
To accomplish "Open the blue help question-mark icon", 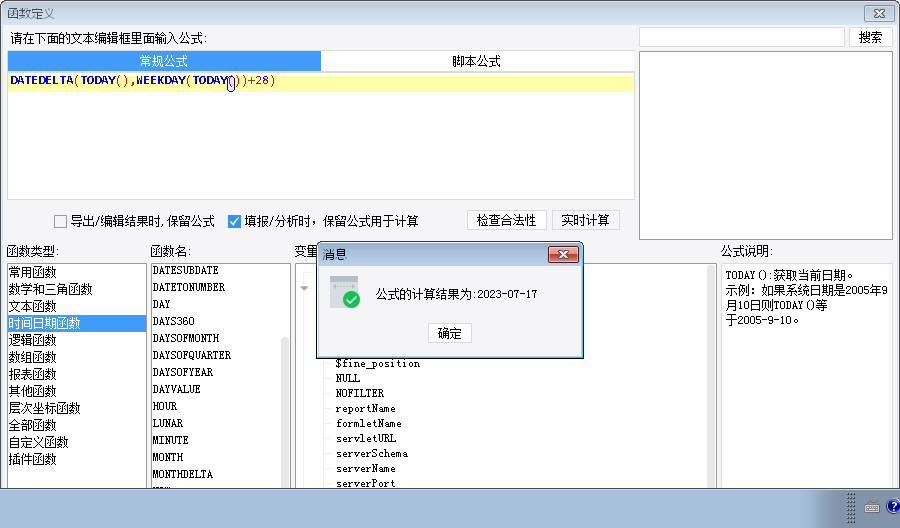I will pos(893,506).
